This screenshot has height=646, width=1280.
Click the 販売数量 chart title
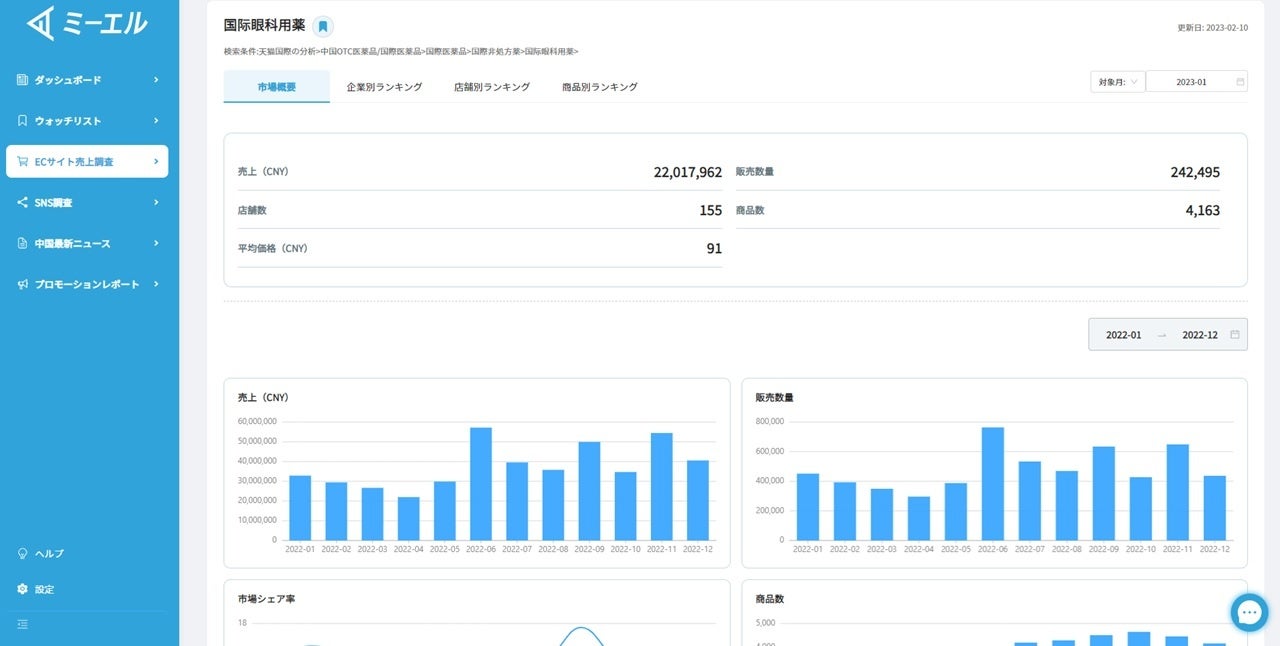775,397
